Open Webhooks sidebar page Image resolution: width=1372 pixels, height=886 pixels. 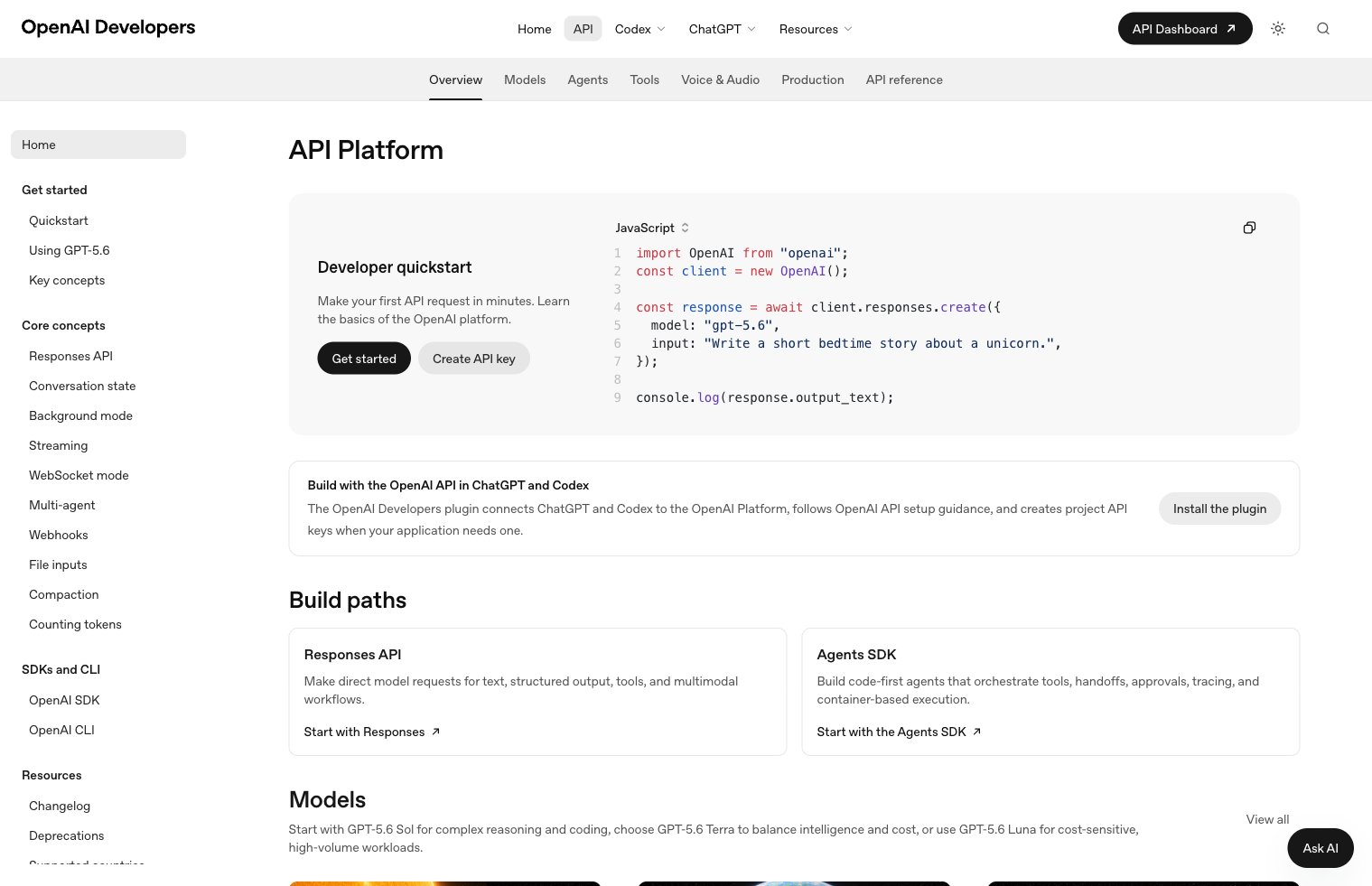[59, 535]
